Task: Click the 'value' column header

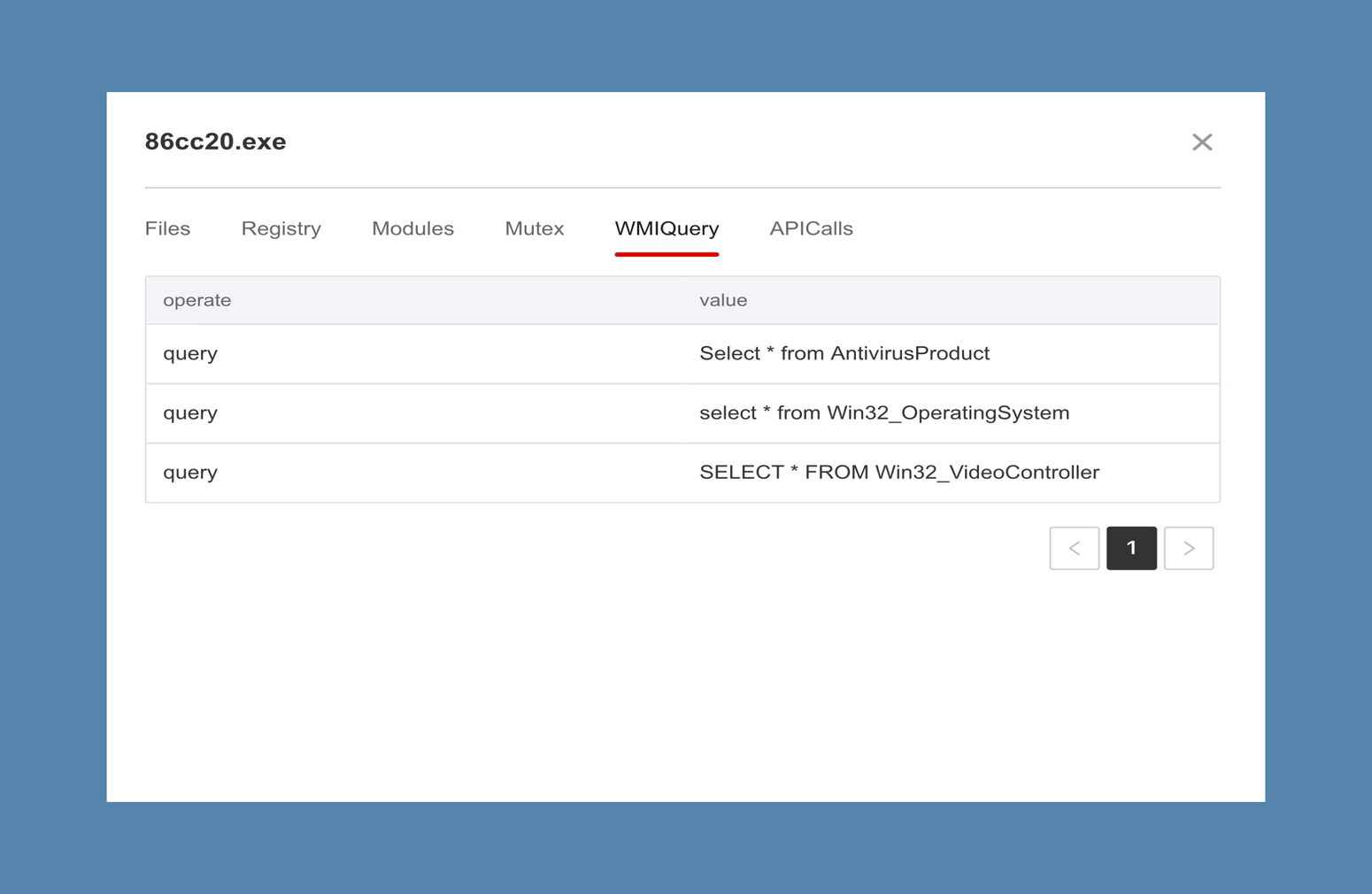Action: coord(723,300)
